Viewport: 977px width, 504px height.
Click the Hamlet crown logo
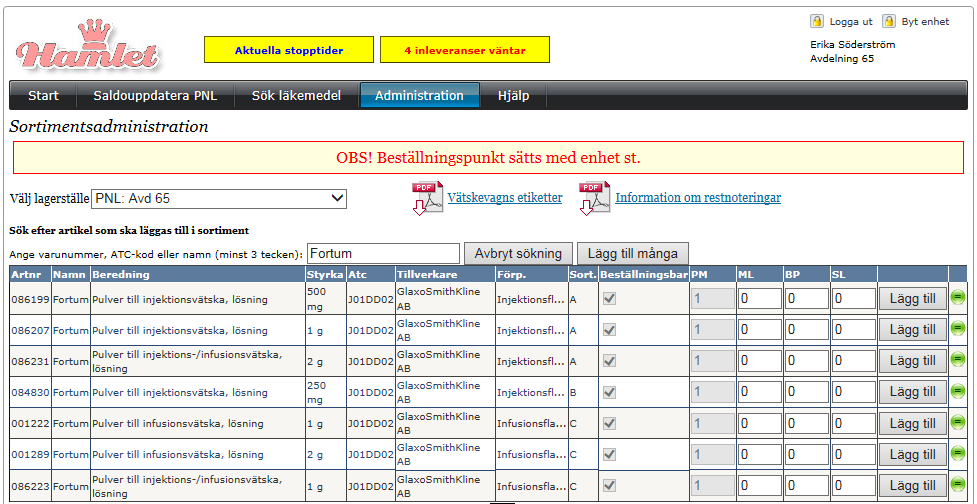87,45
